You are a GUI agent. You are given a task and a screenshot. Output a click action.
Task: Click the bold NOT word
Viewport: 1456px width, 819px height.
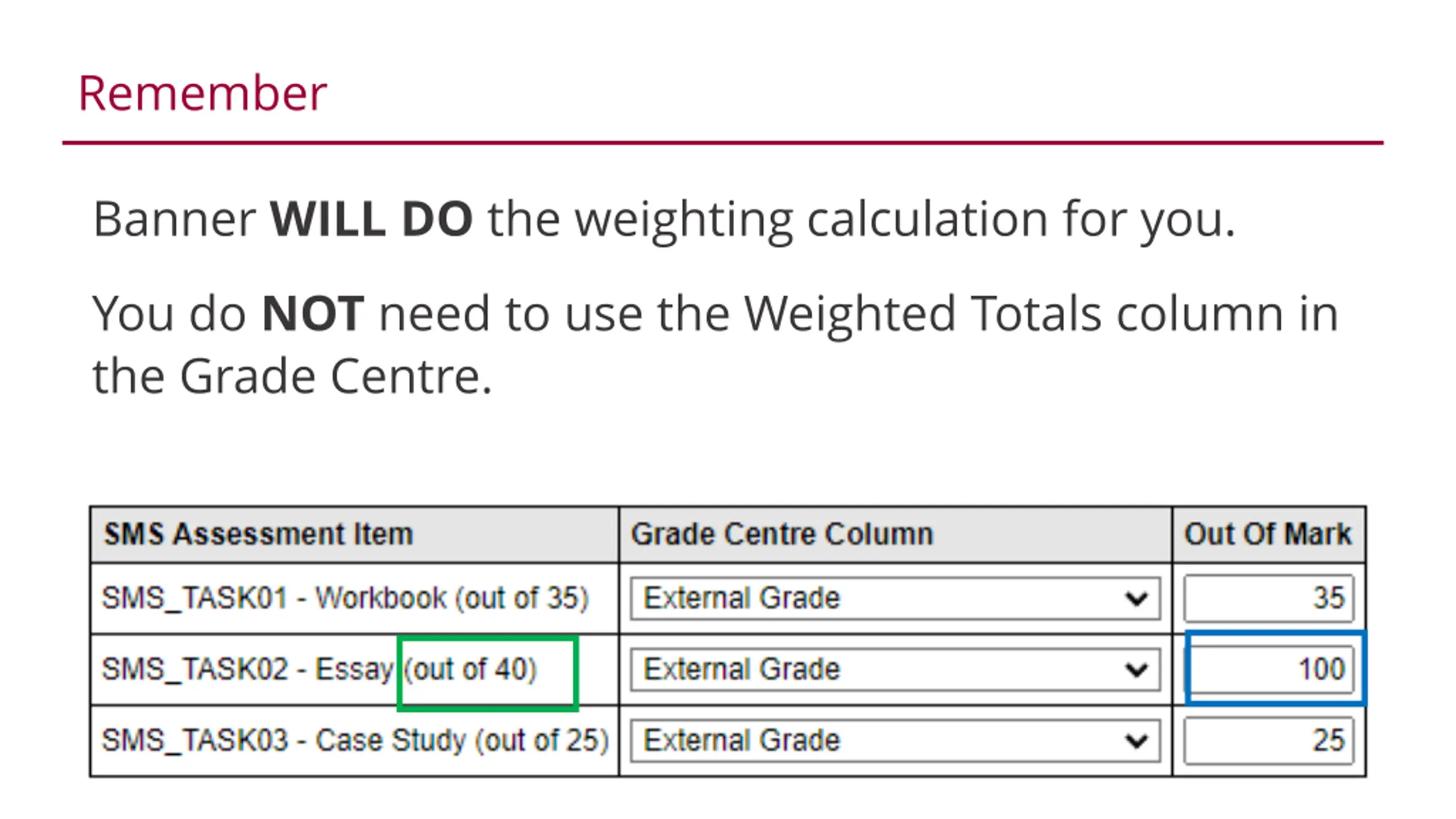coord(313,313)
